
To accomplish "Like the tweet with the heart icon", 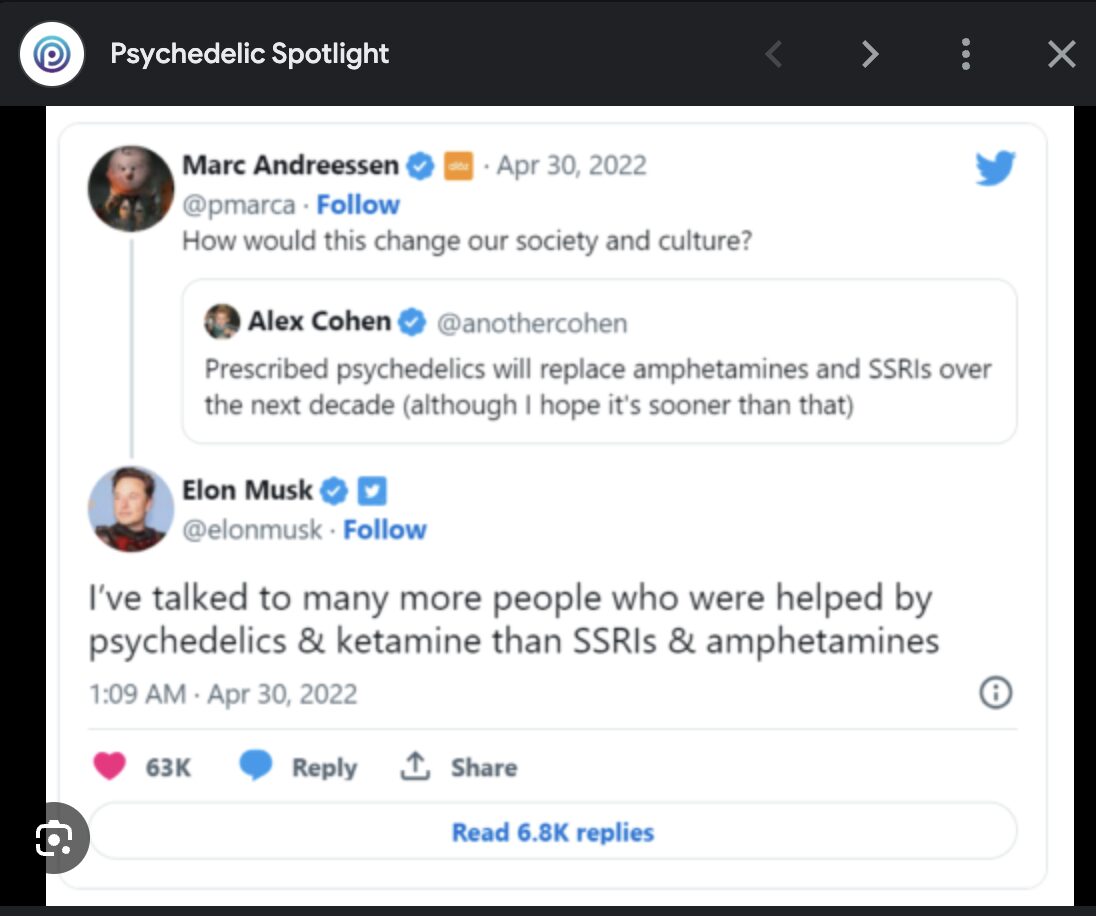I will [110, 766].
